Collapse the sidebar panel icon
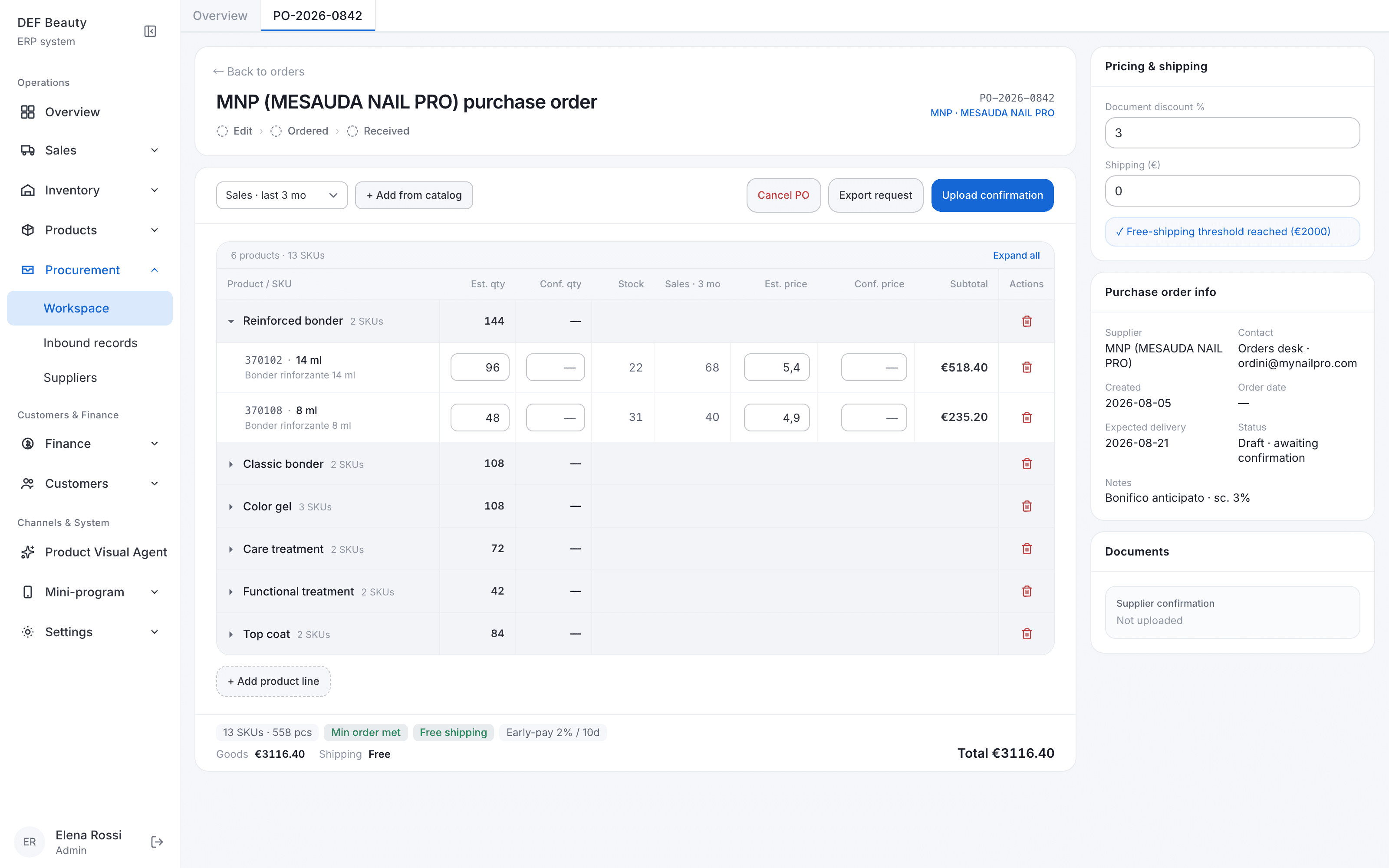Screen dimensions: 1389x868 click(150, 32)
